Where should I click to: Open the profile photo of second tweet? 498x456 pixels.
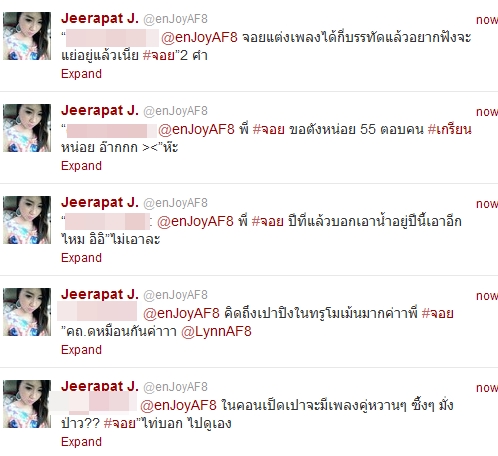pyautogui.click(x=27, y=128)
